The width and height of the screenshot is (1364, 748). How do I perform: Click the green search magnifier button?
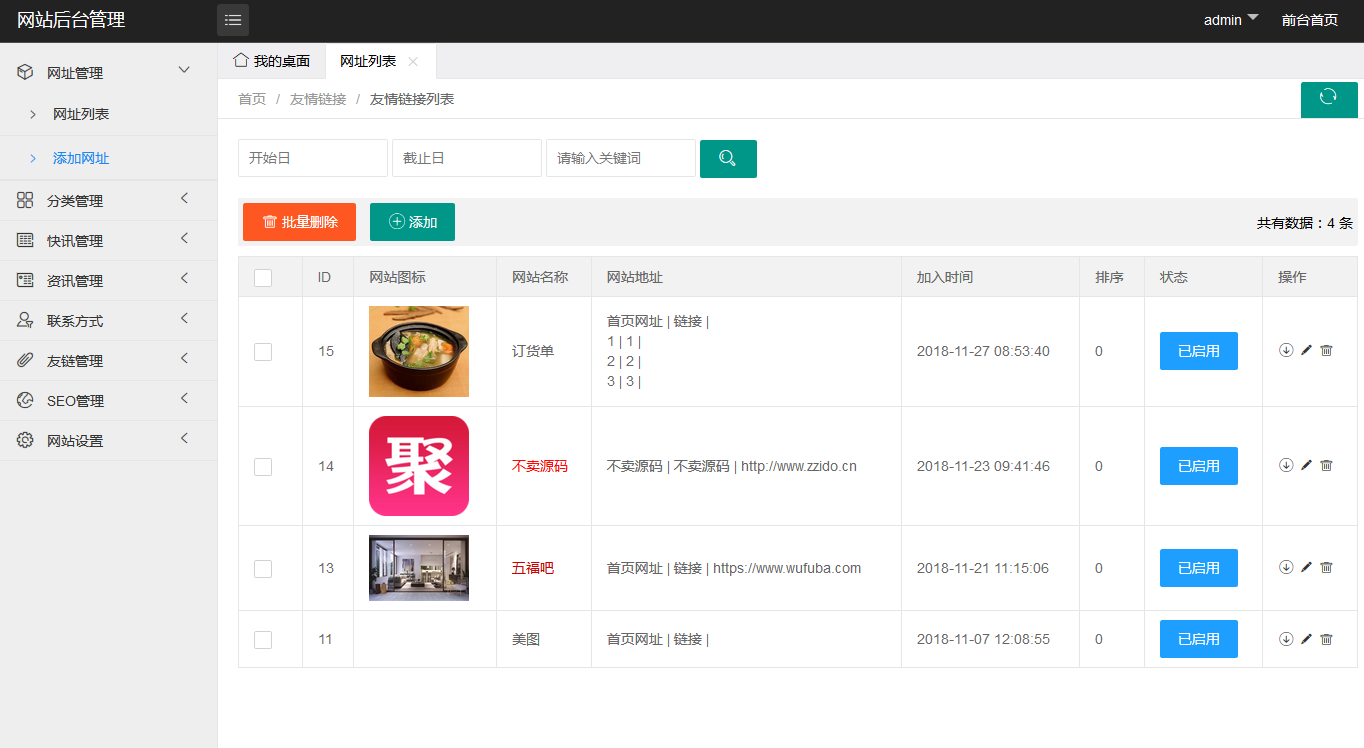[728, 159]
